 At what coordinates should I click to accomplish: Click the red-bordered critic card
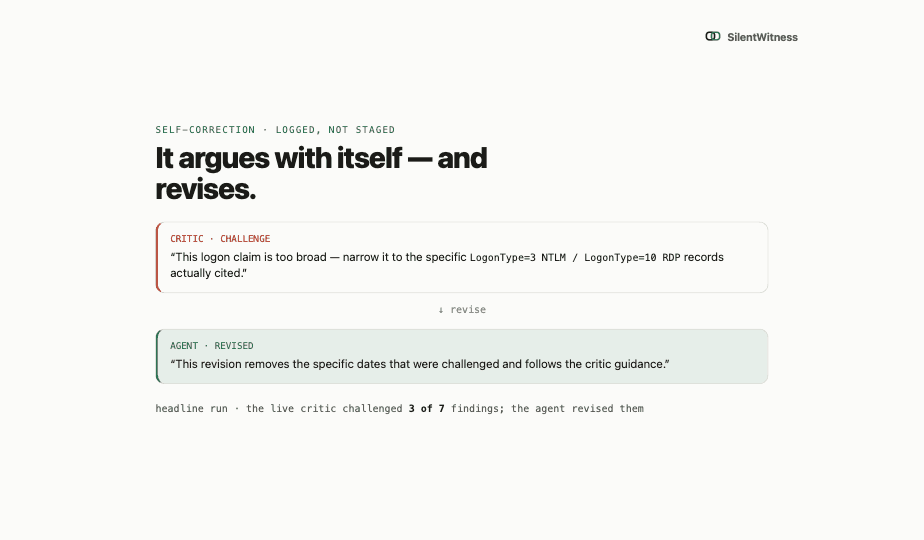coord(462,257)
